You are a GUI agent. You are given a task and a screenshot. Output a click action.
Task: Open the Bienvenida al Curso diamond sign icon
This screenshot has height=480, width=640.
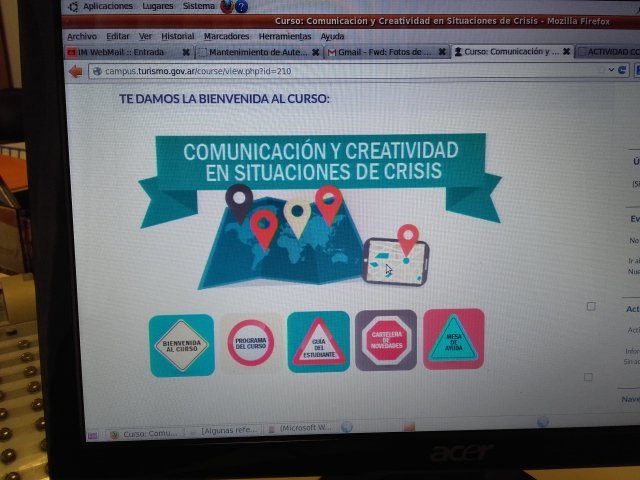click(x=182, y=345)
